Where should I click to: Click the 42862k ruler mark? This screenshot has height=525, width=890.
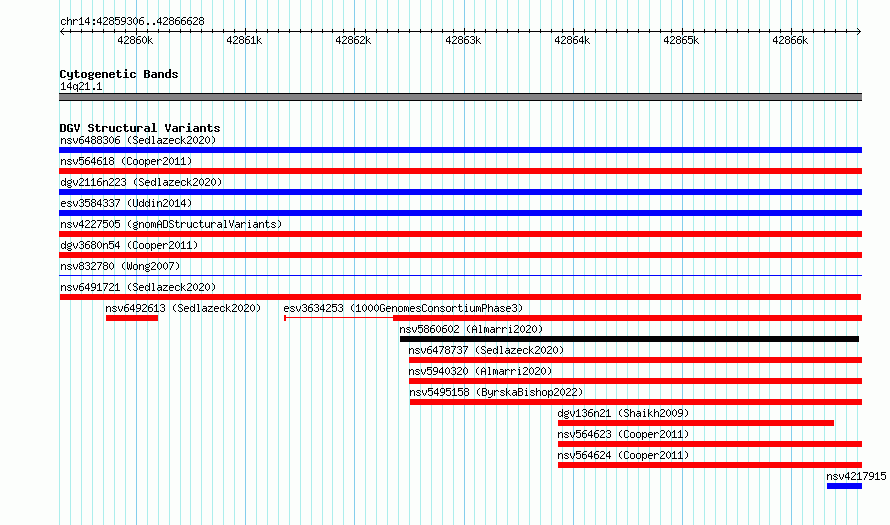(x=353, y=40)
